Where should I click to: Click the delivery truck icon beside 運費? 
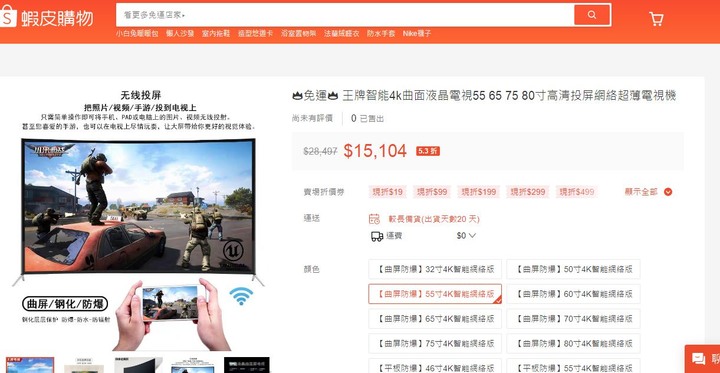pos(377,236)
